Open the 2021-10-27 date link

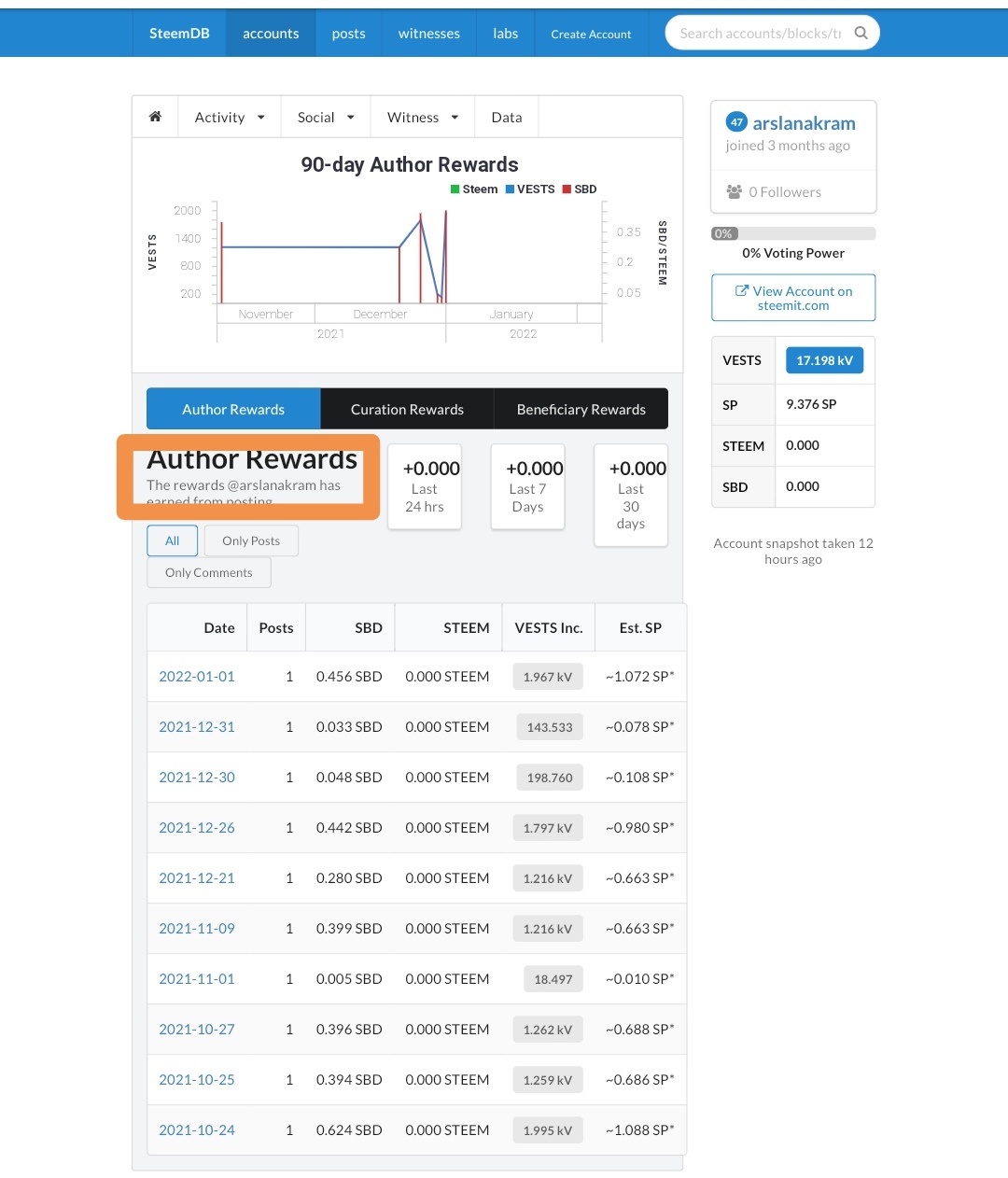[197, 1029]
